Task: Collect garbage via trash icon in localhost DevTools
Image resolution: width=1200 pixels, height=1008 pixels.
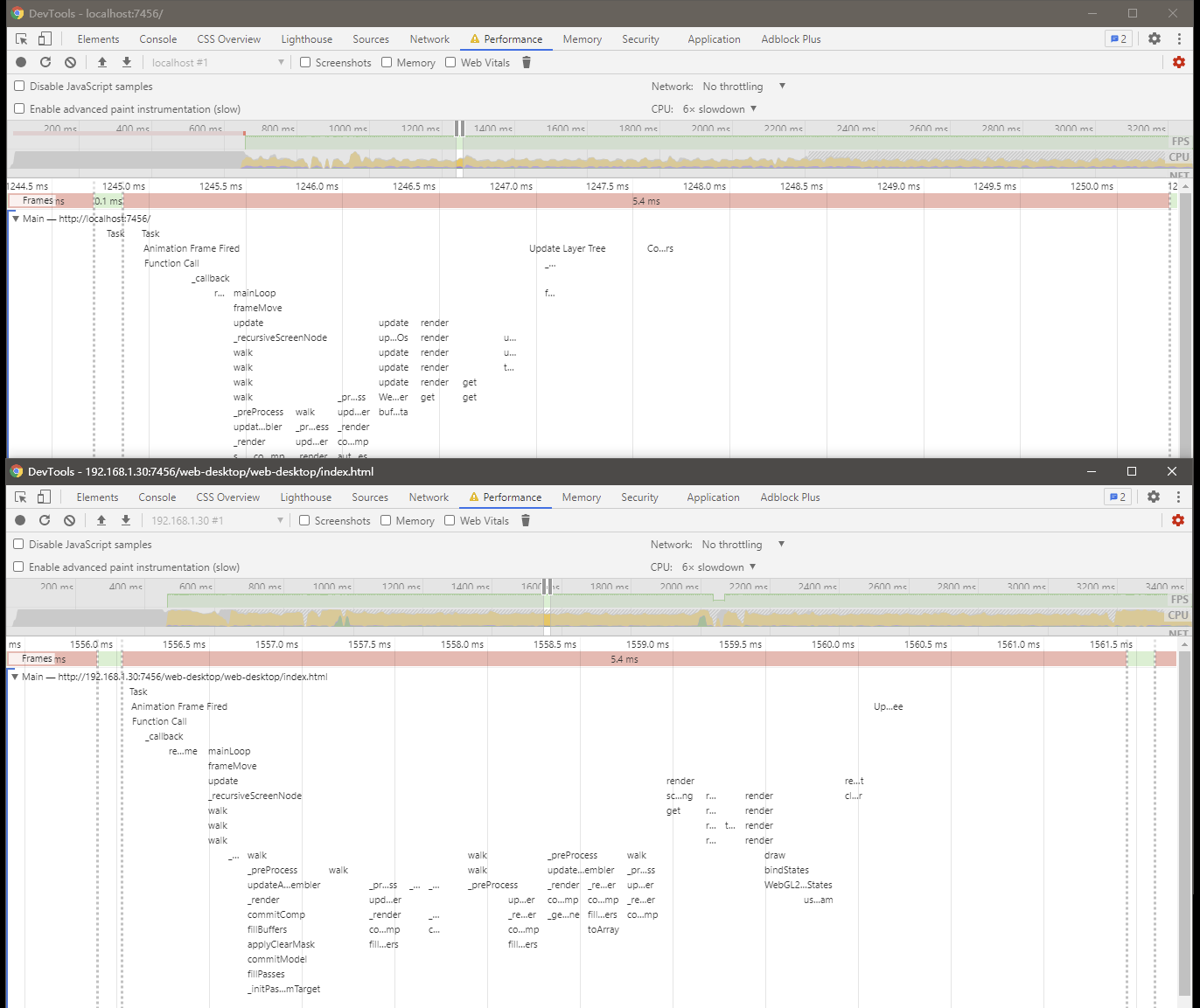Action: tap(527, 62)
